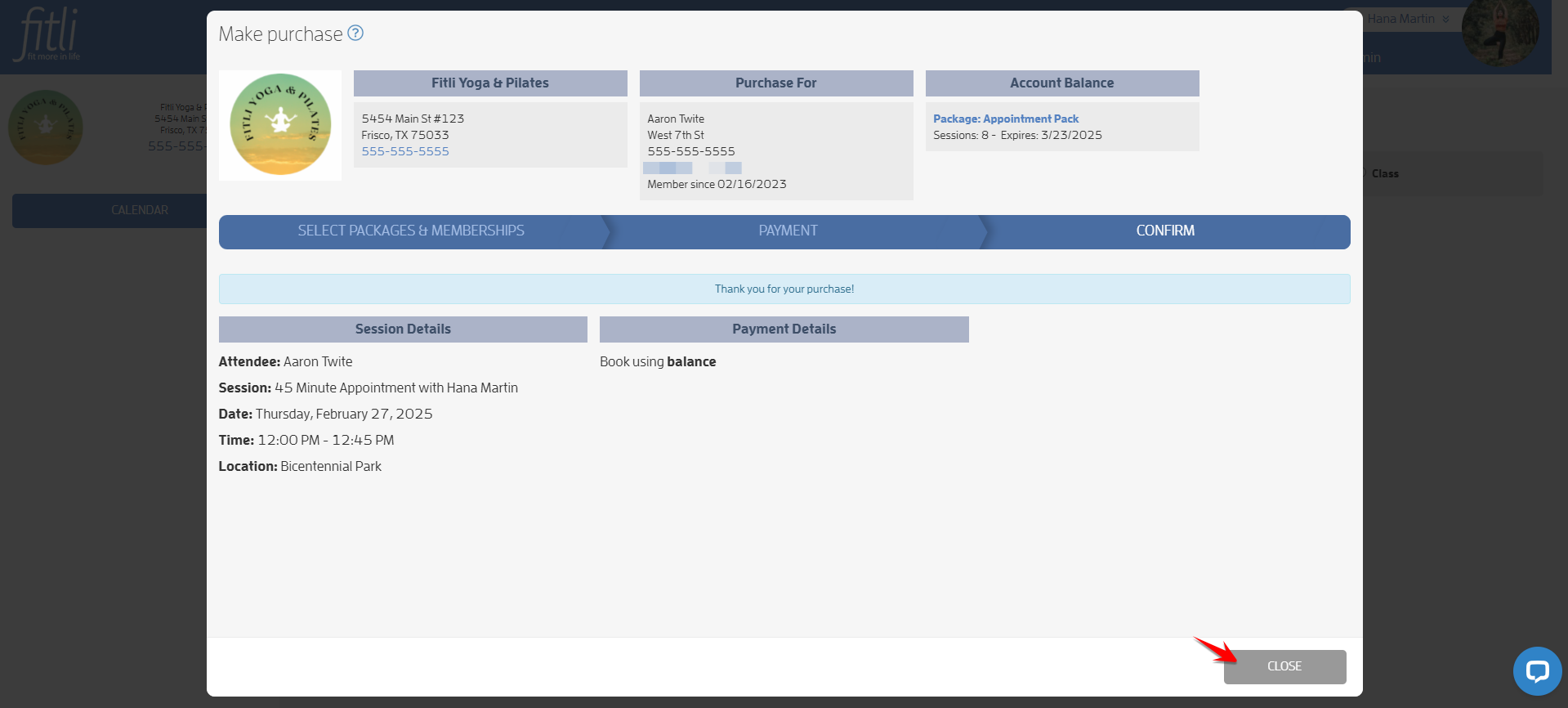
Task: Click the Account Balance header
Action: click(x=1061, y=83)
